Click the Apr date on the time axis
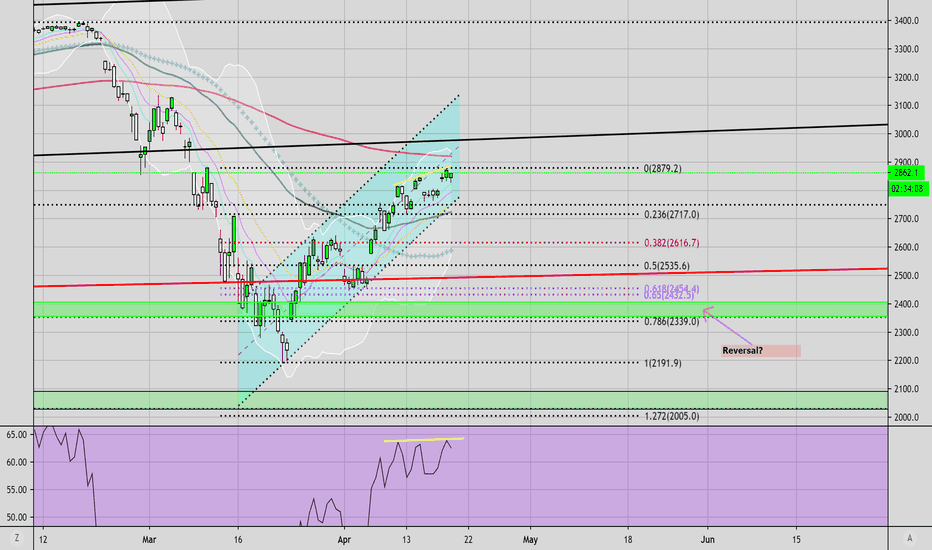The height and width of the screenshot is (550, 932). tap(344, 540)
